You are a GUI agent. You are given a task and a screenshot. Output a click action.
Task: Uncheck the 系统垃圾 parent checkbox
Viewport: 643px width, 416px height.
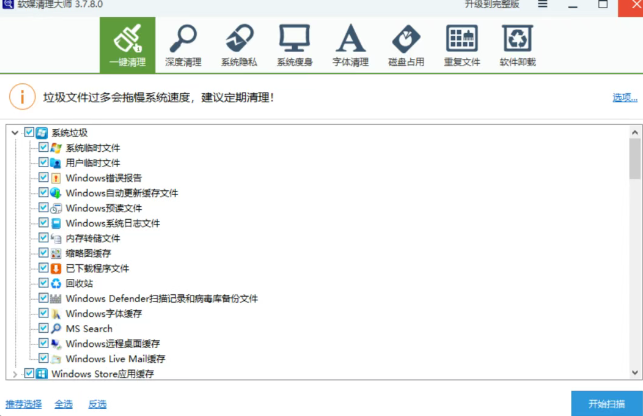29,132
